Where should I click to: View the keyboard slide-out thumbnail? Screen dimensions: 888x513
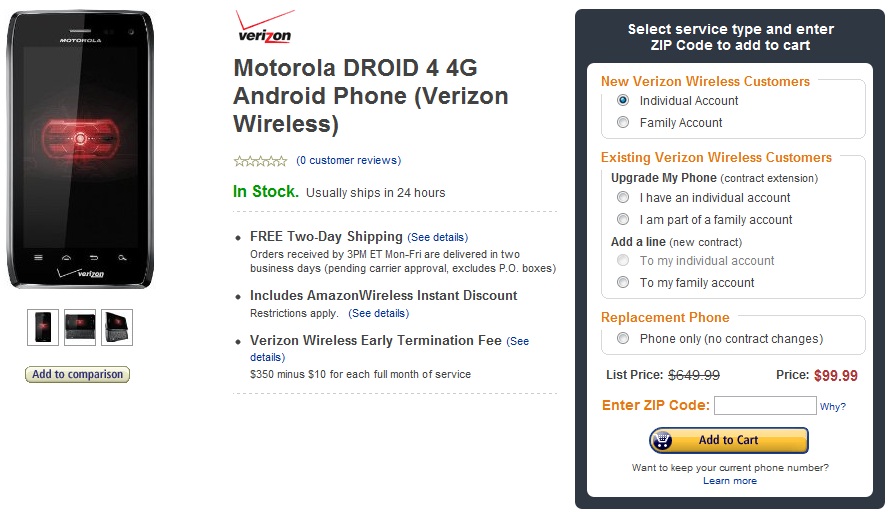[80, 327]
